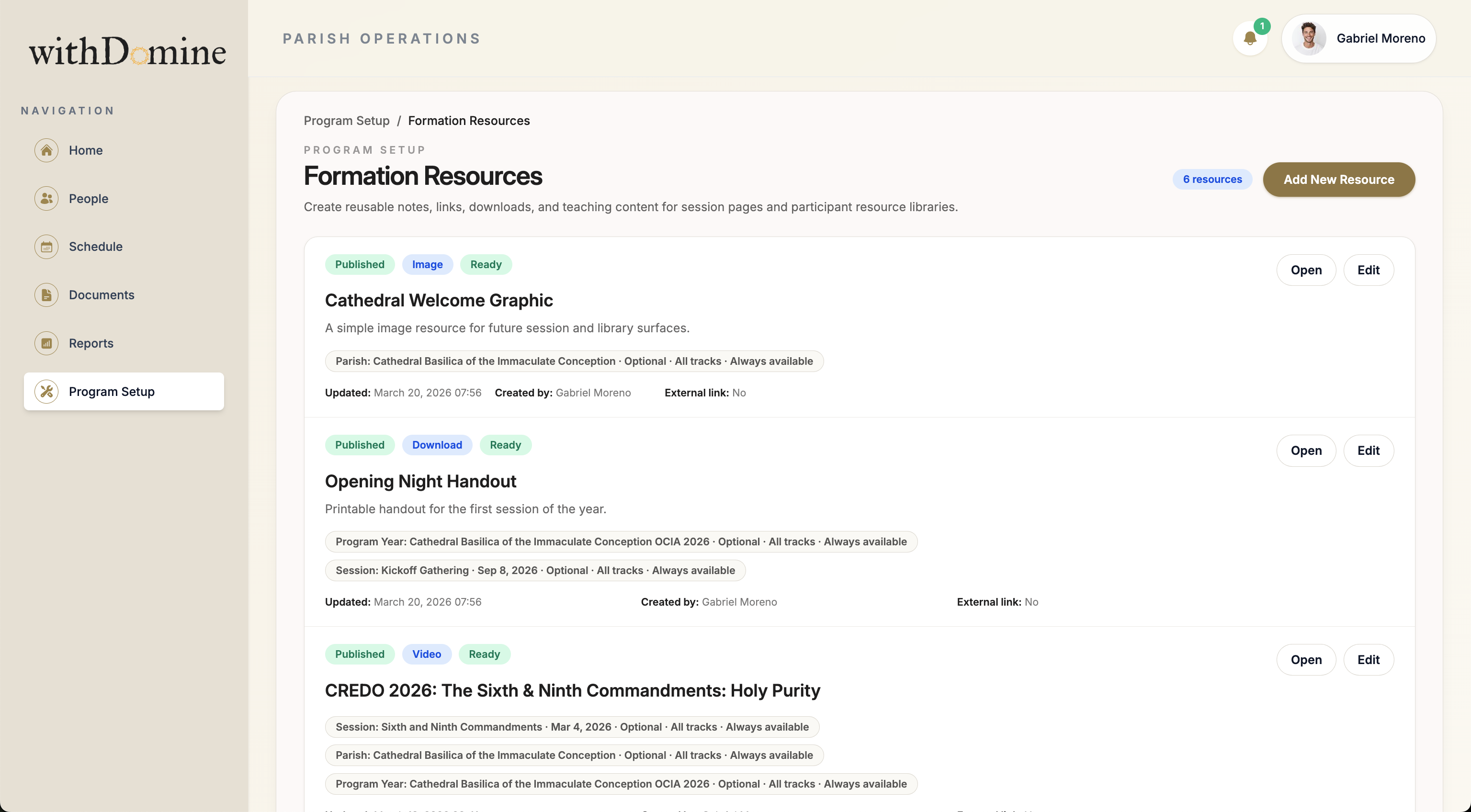The height and width of the screenshot is (812, 1471).
Task: Click the Documents file icon
Action: 46,295
